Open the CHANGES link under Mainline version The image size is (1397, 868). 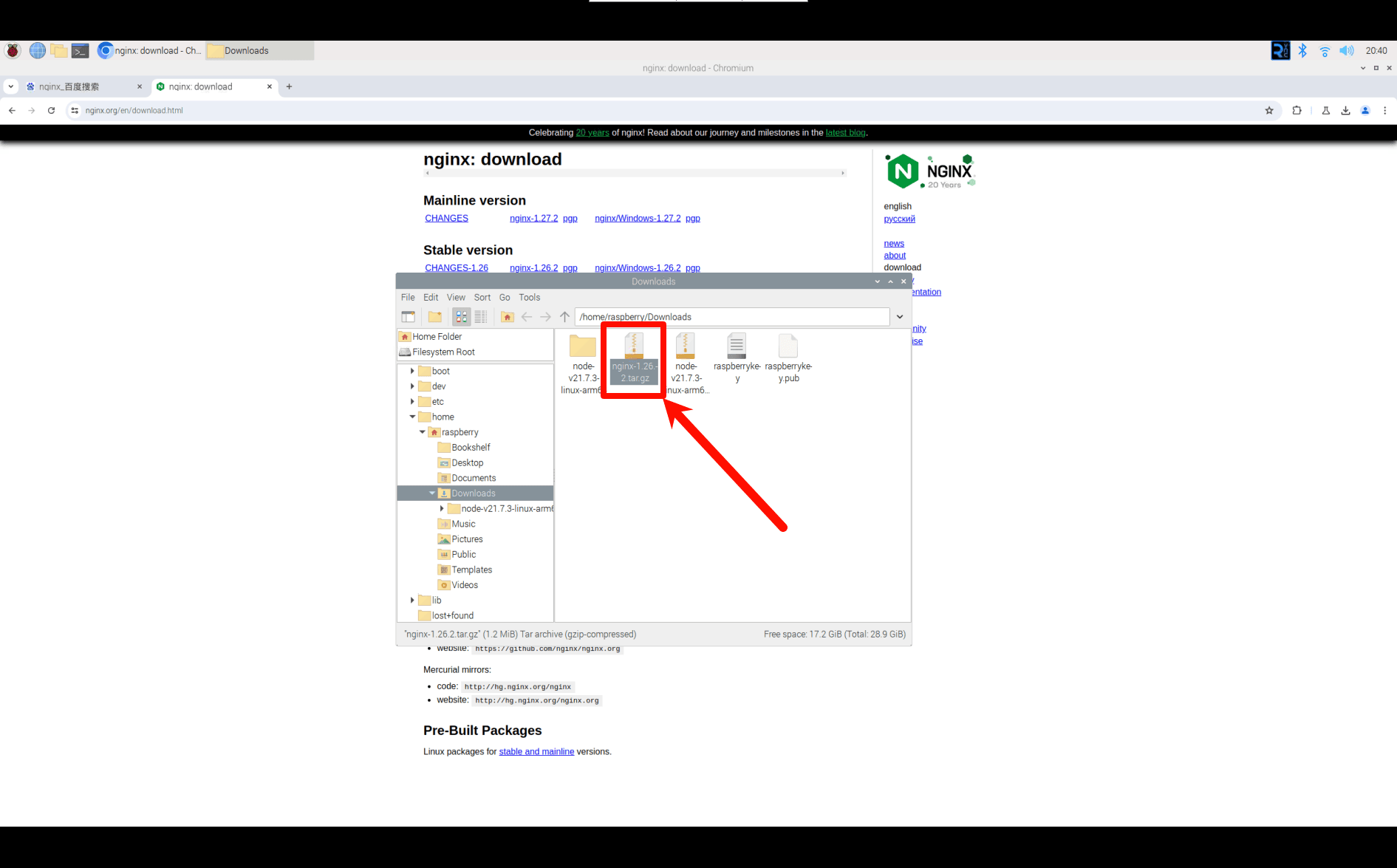[x=446, y=218]
